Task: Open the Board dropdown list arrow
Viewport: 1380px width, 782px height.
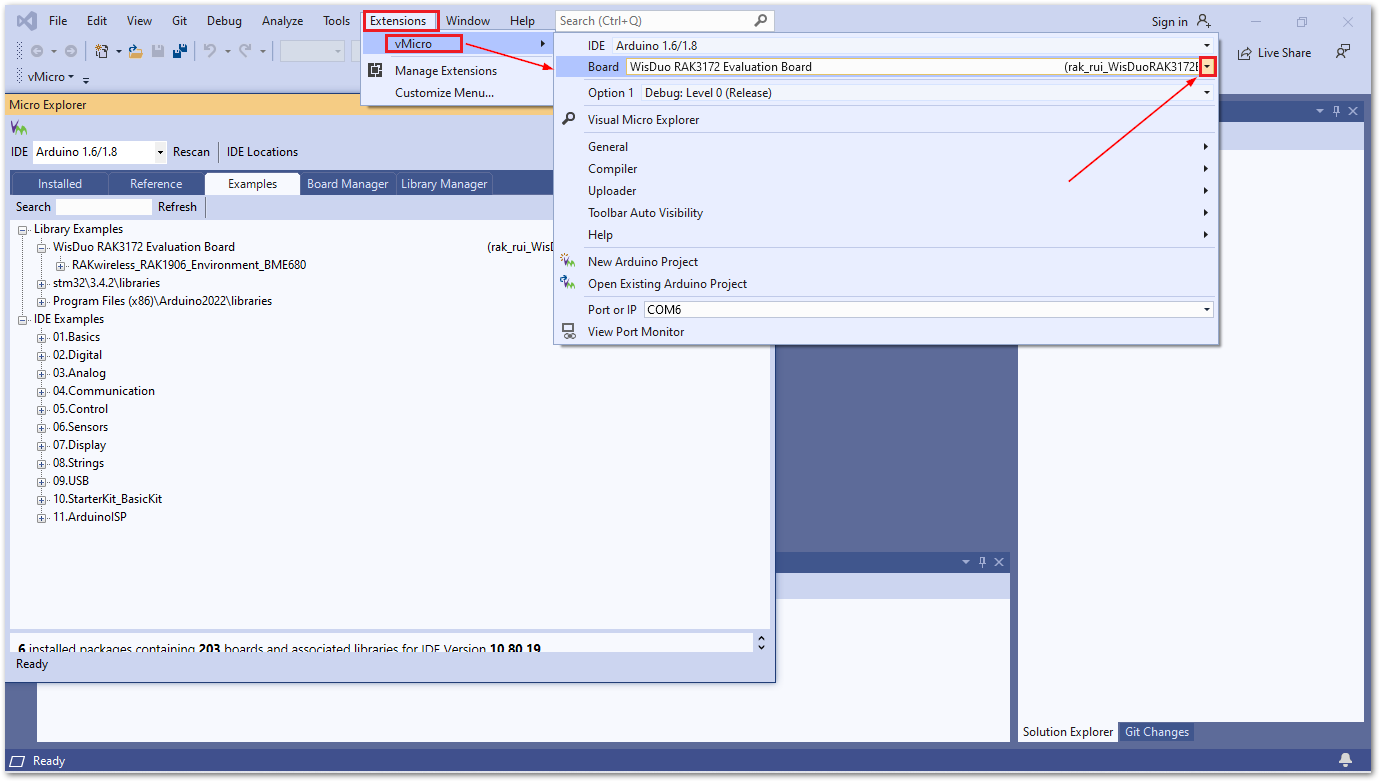Action: 1207,67
